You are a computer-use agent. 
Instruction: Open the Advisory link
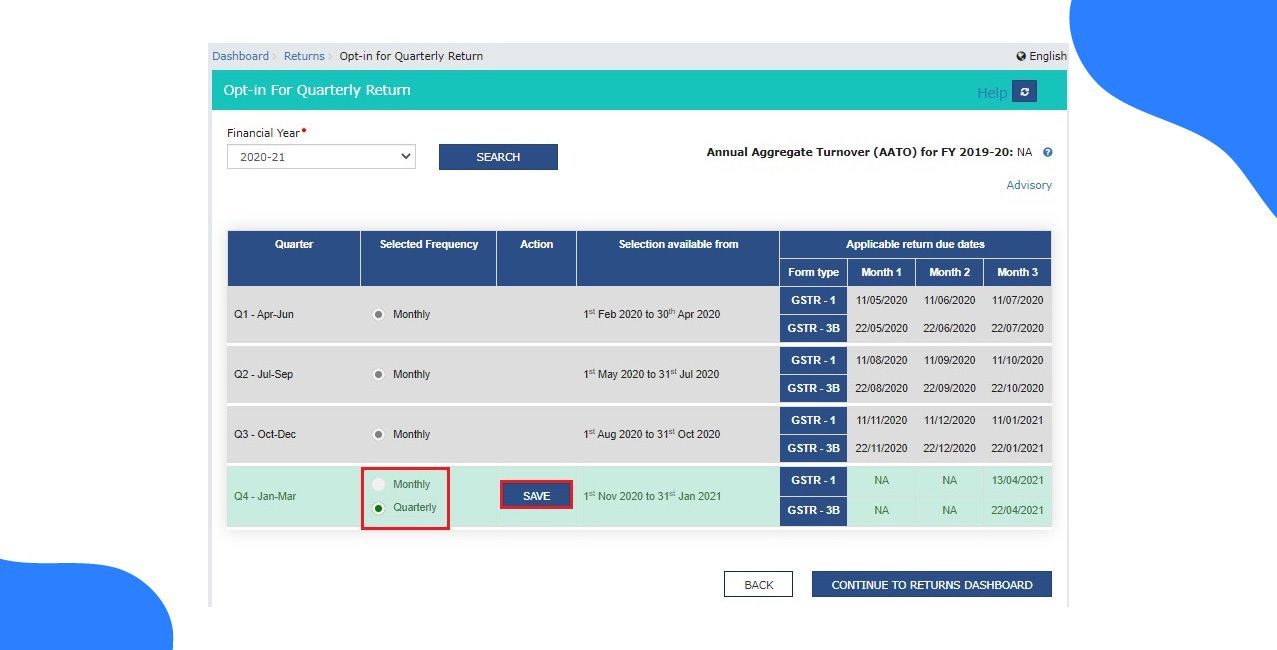[x=1028, y=185]
